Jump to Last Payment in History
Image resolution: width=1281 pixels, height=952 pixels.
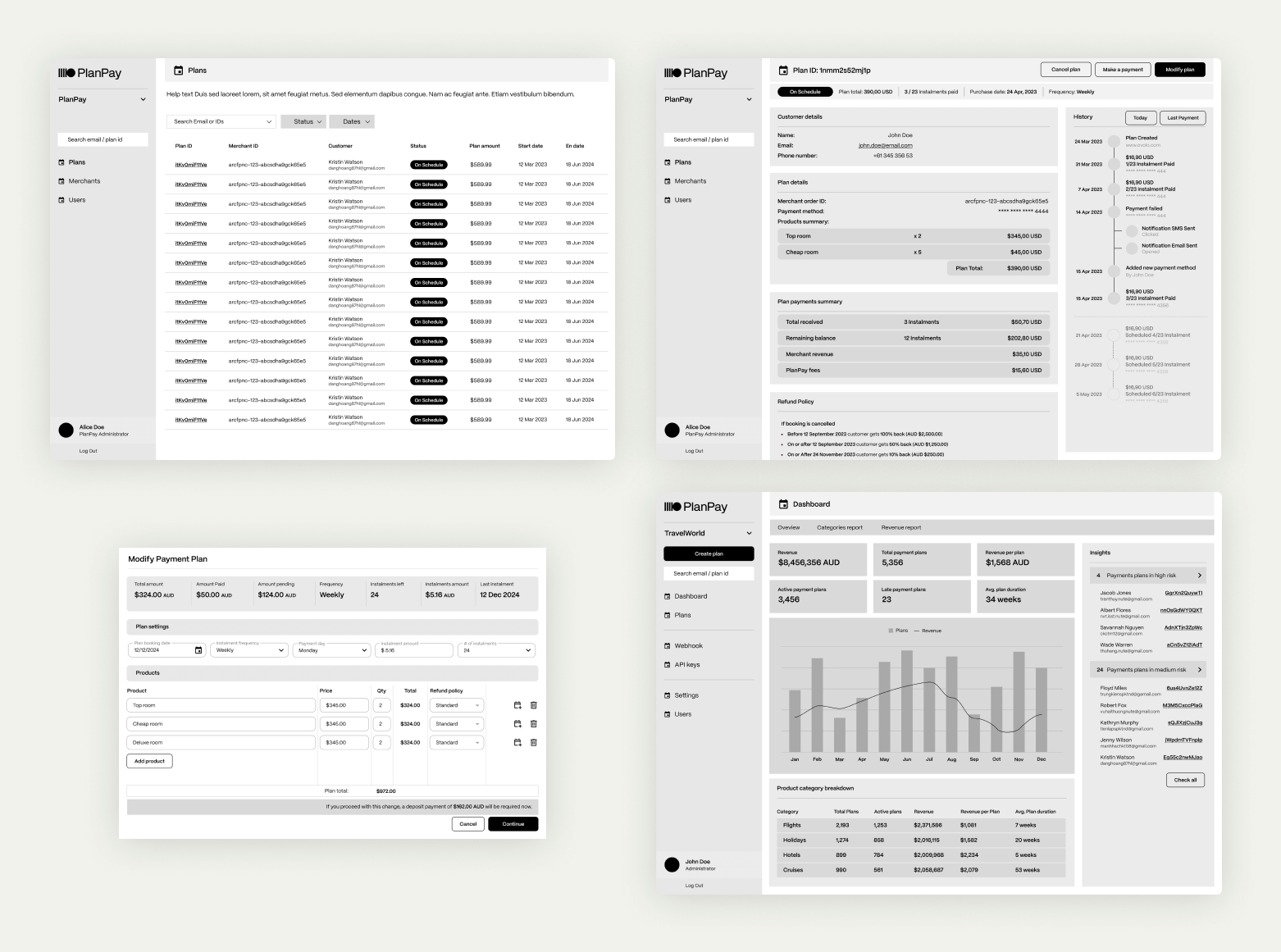1183,117
